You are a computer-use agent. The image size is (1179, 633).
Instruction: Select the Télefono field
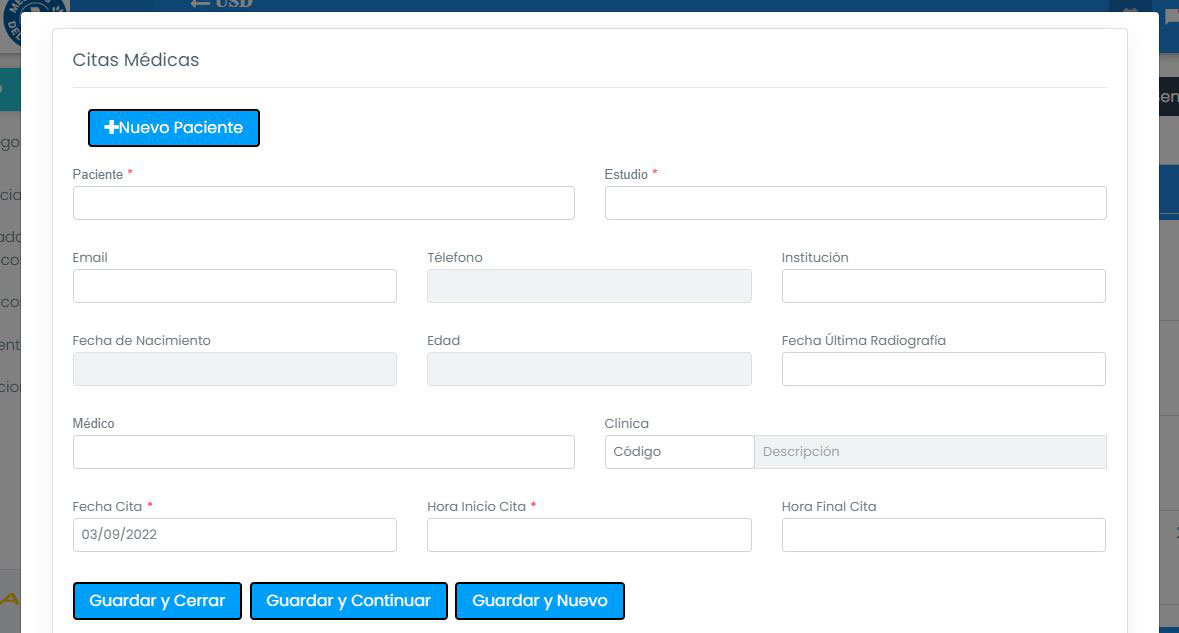point(589,286)
